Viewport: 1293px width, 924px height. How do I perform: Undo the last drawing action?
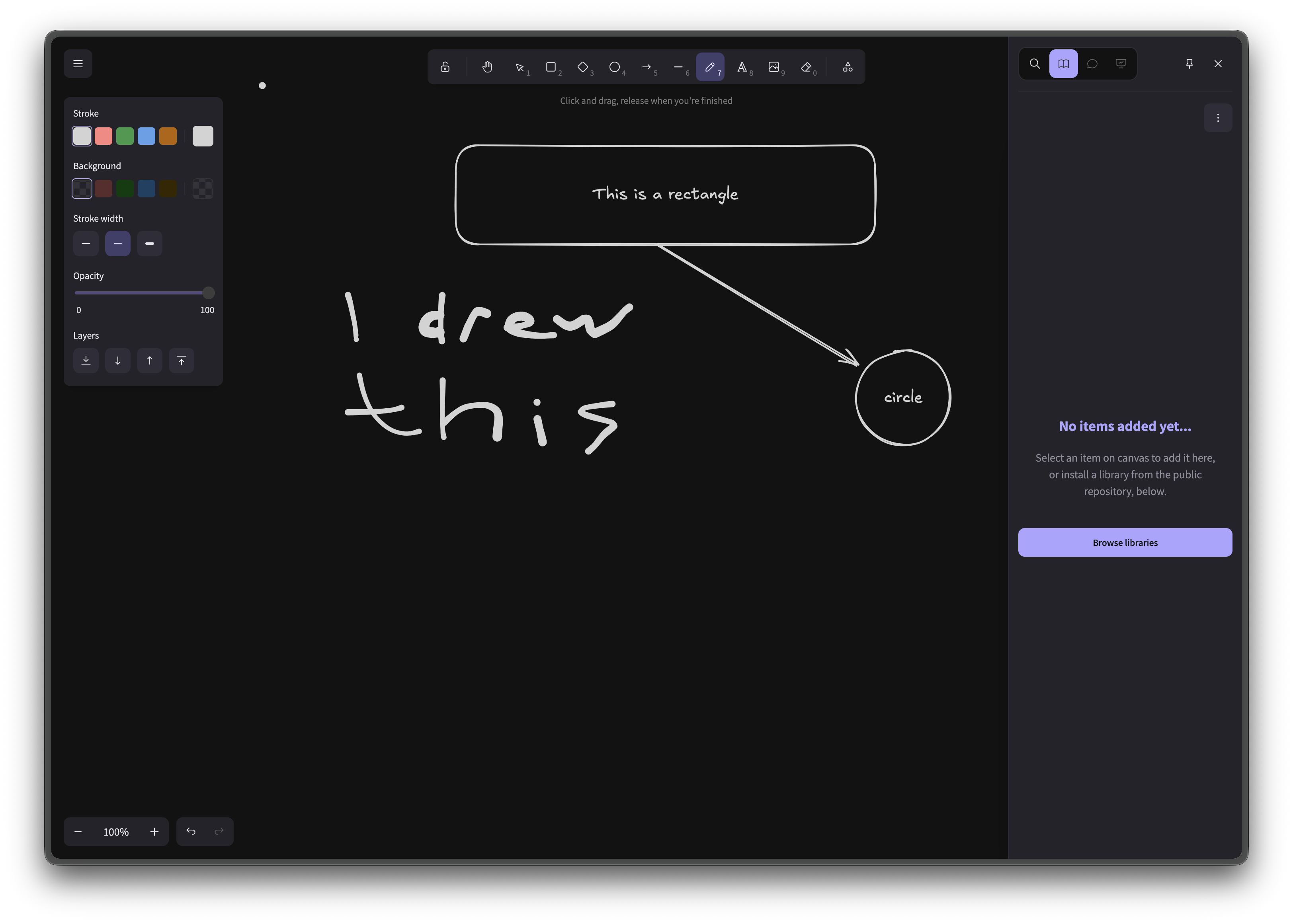(191, 831)
